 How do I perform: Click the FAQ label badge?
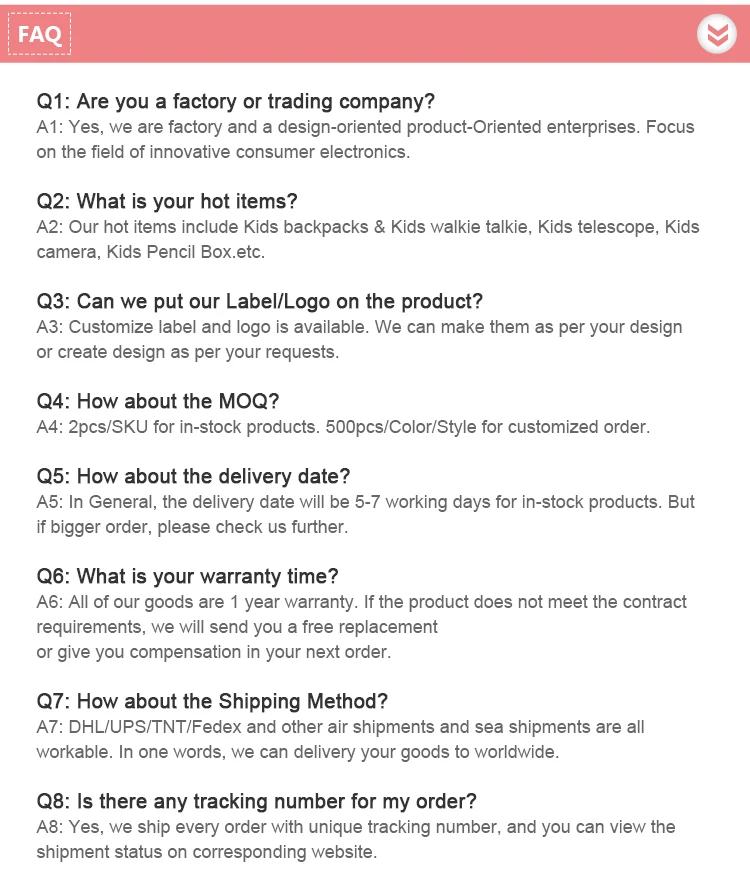point(40,34)
